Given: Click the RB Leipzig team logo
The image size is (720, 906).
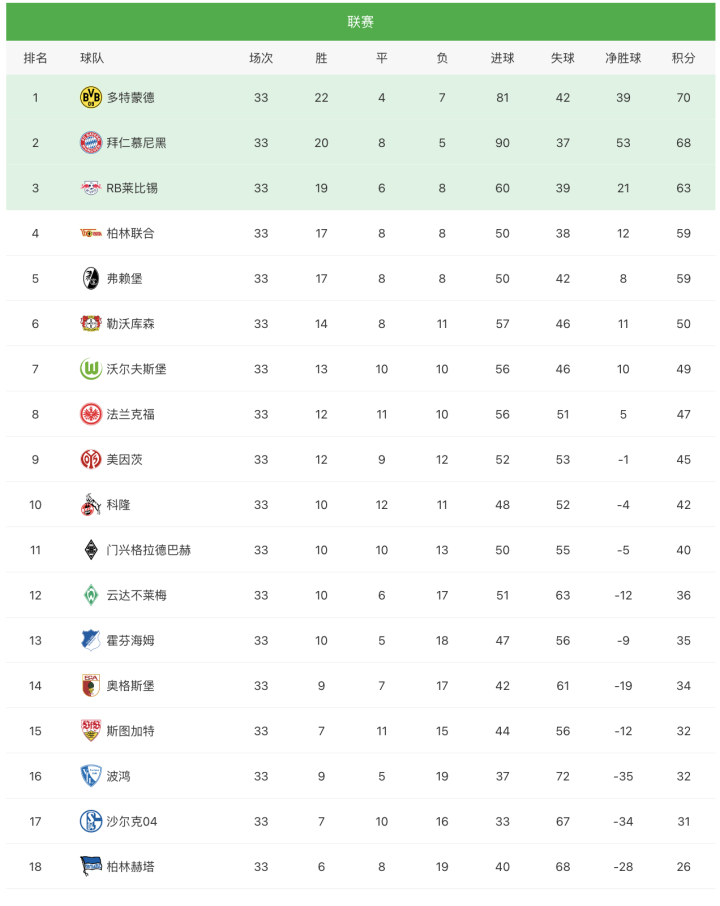Looking at the screenshot, I should click(91, 188).
